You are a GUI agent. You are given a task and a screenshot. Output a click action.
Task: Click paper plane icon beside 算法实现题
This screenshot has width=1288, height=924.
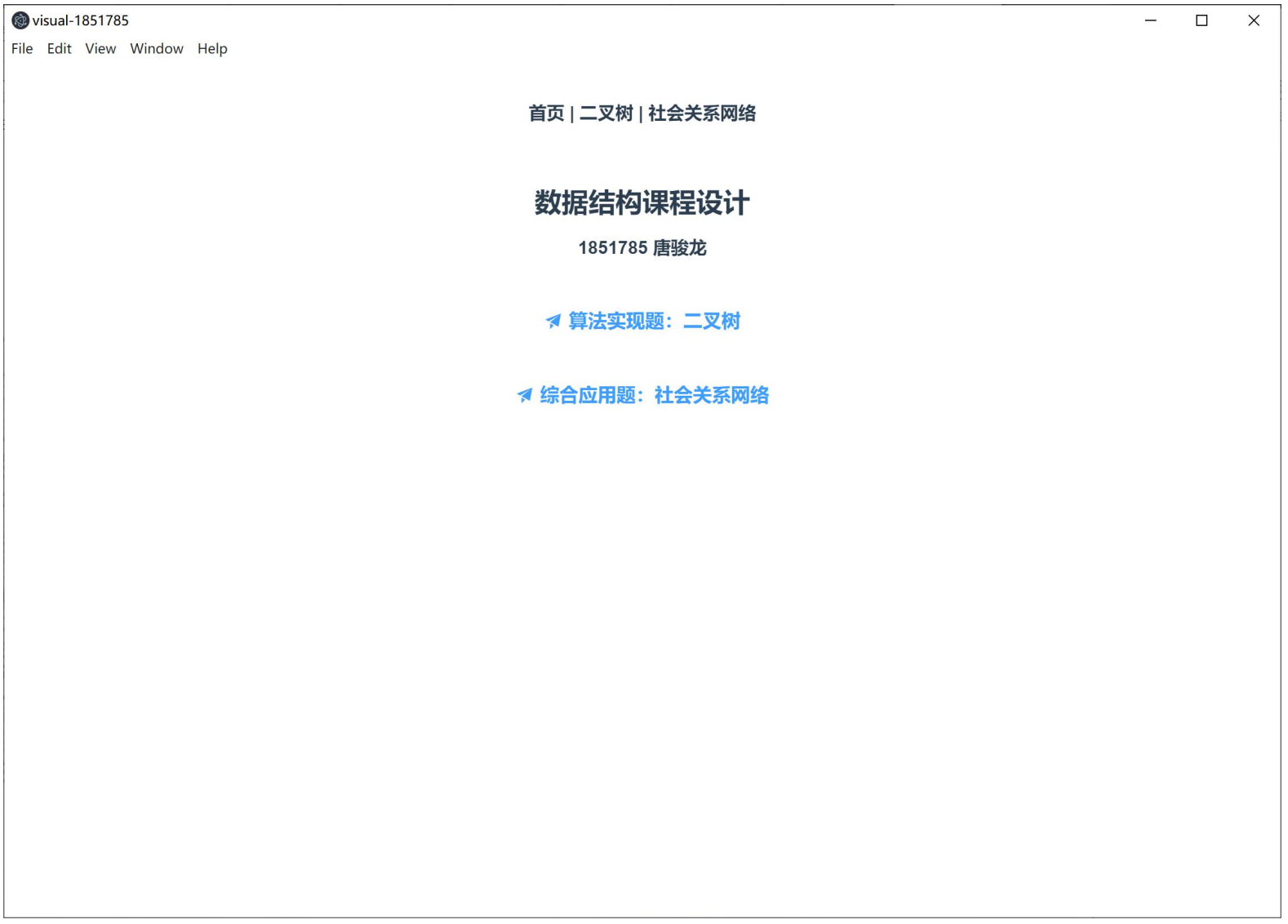tap(553, 322)
